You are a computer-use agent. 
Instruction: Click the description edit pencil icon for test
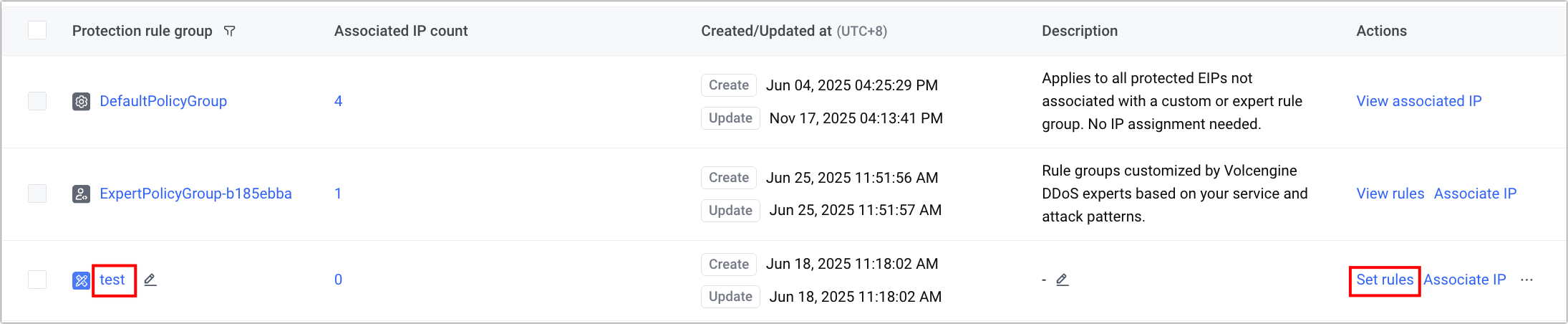click(1063, 280)
